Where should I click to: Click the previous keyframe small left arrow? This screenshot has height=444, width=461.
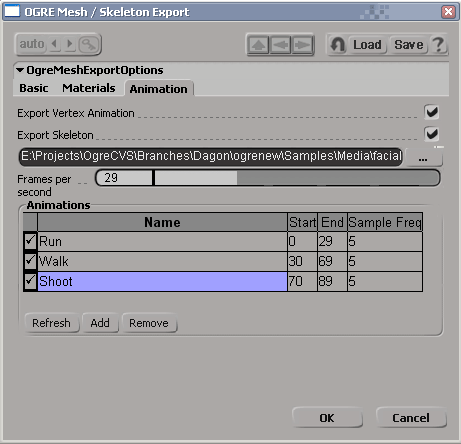coord(55,44)
